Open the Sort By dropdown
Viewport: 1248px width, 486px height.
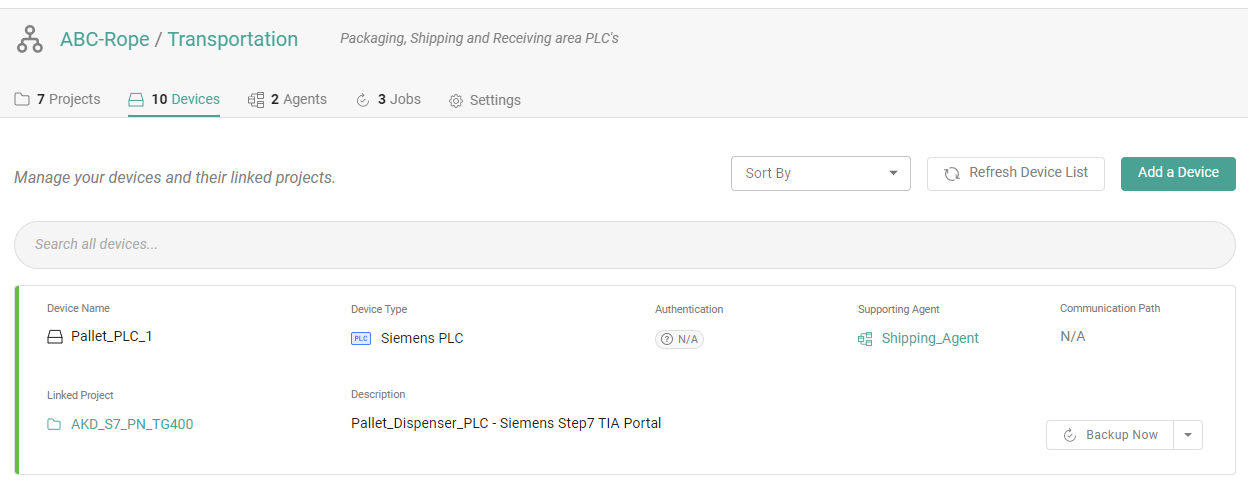(820, 173)
